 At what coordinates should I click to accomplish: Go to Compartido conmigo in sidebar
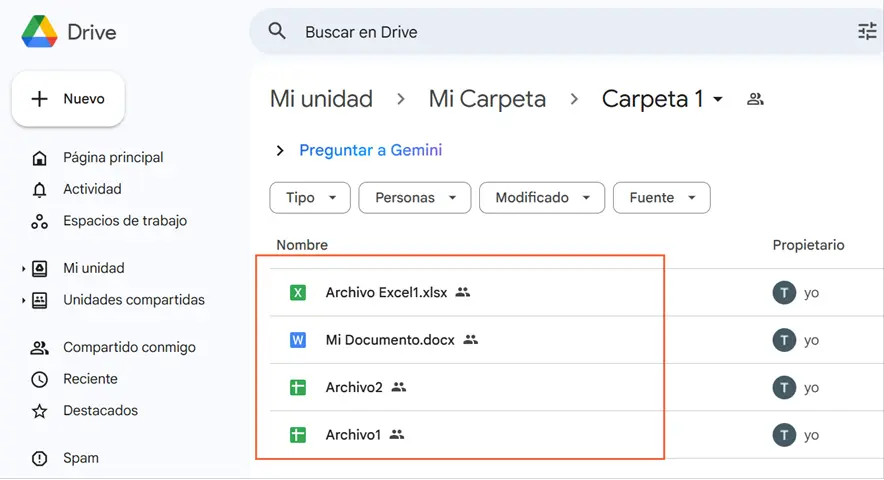[129, 348]
